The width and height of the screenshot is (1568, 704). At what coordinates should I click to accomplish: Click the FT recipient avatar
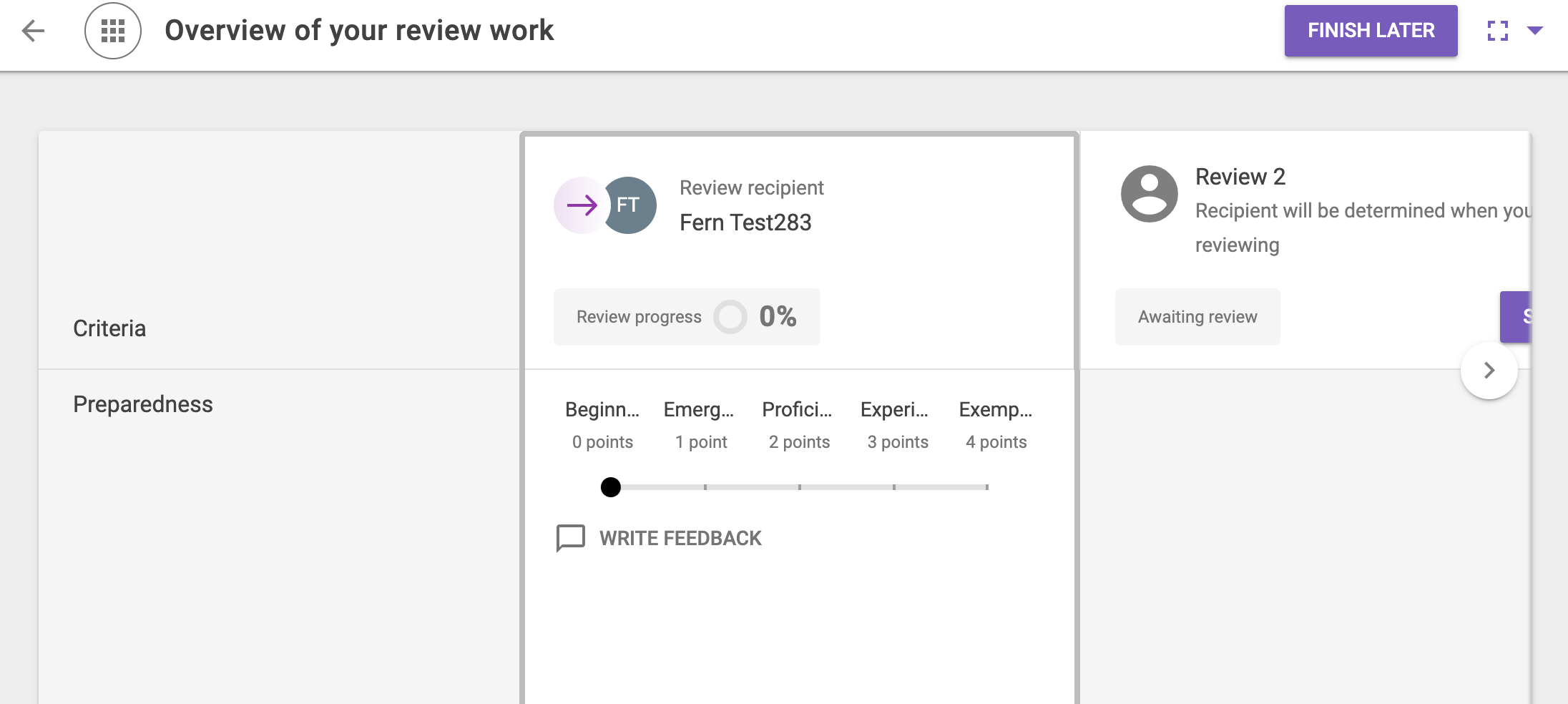click(x=629, y=205)
